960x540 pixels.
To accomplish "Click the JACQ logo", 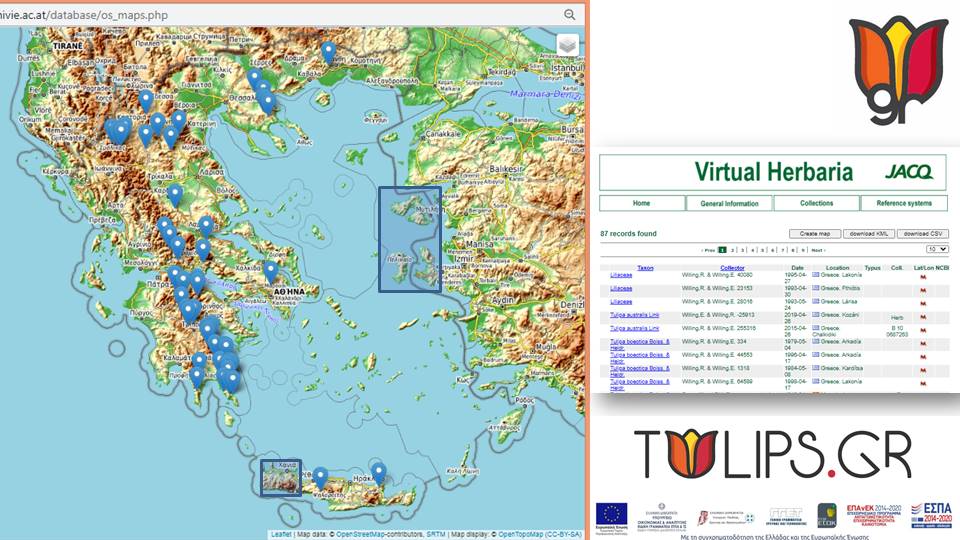I will [x=909, y=172].
